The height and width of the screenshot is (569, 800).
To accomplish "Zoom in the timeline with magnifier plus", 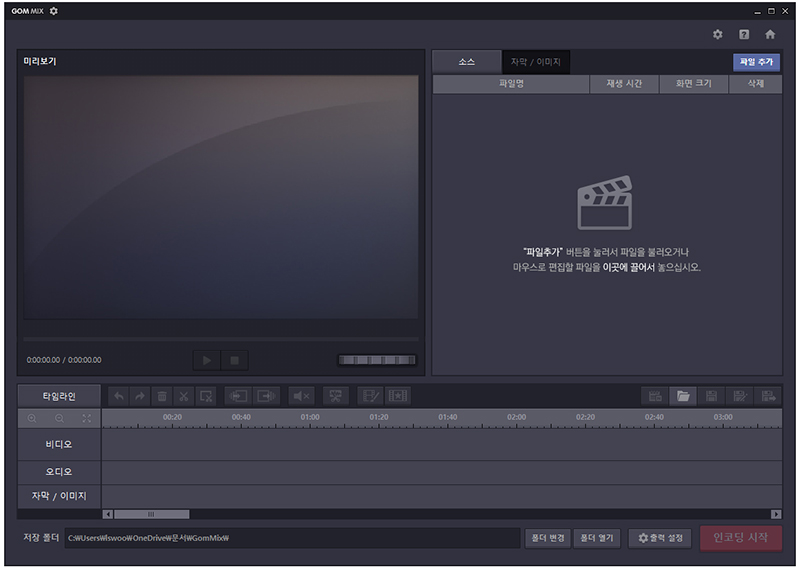I will [32, 418].
